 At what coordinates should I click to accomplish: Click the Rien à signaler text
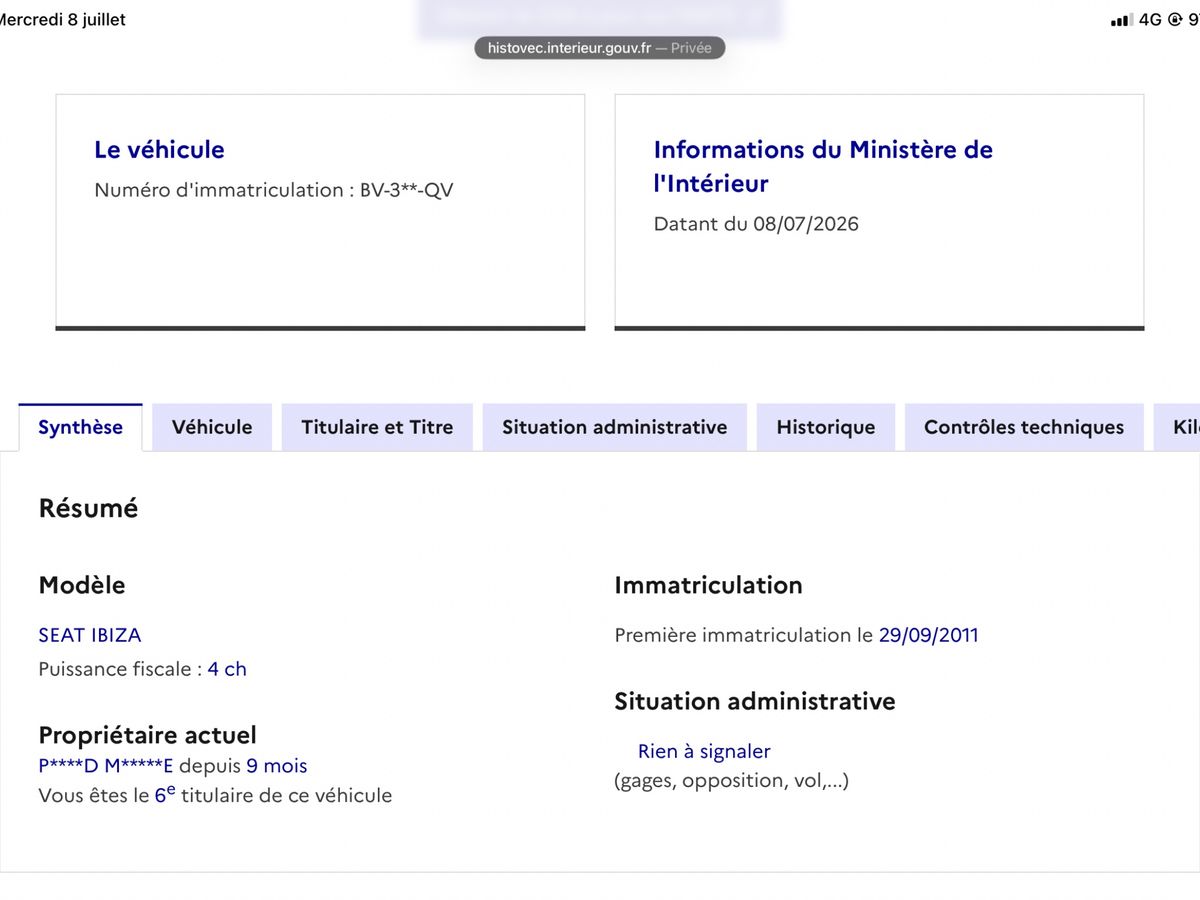[704, 751]
